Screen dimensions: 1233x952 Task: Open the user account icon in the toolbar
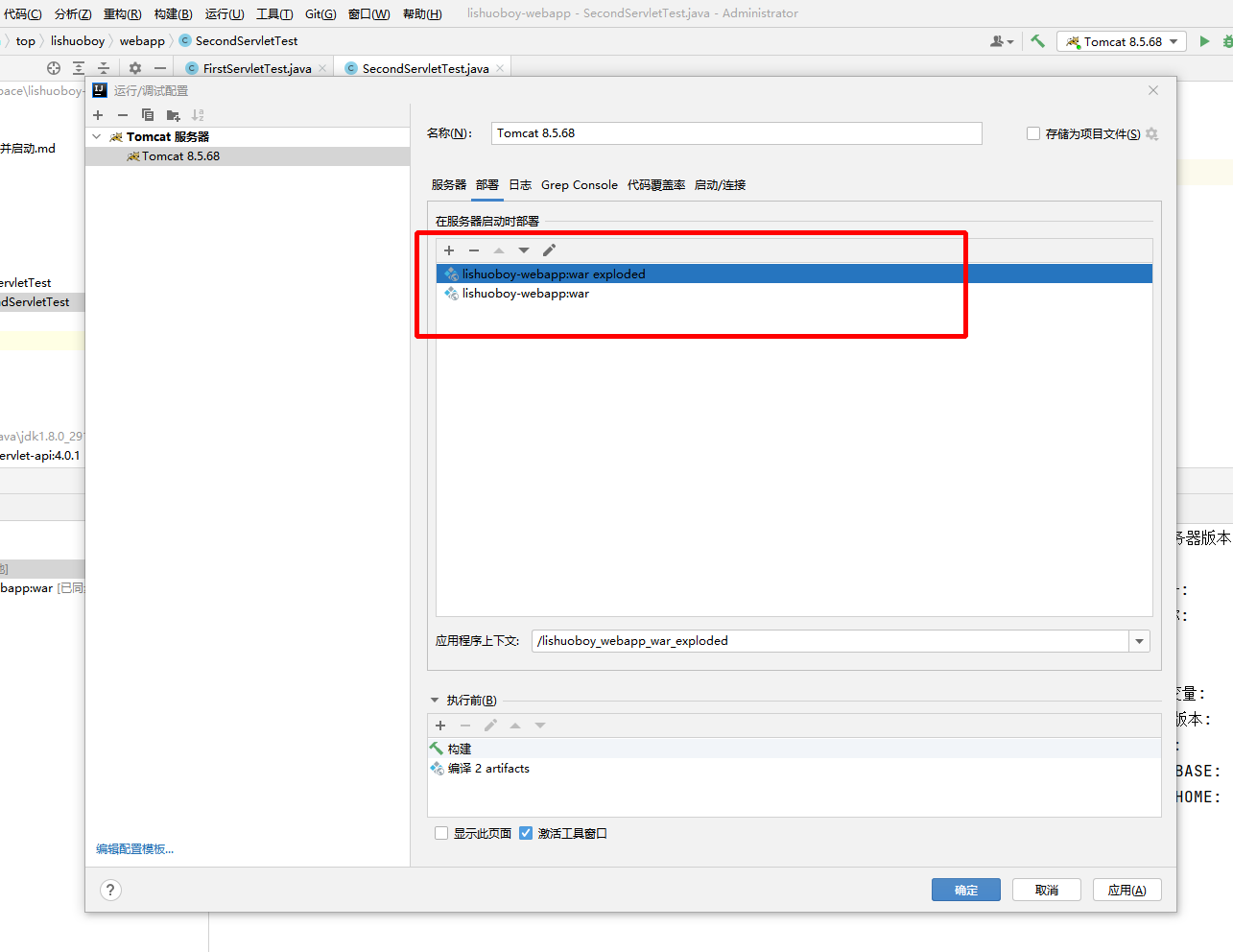pos(1001,41)
